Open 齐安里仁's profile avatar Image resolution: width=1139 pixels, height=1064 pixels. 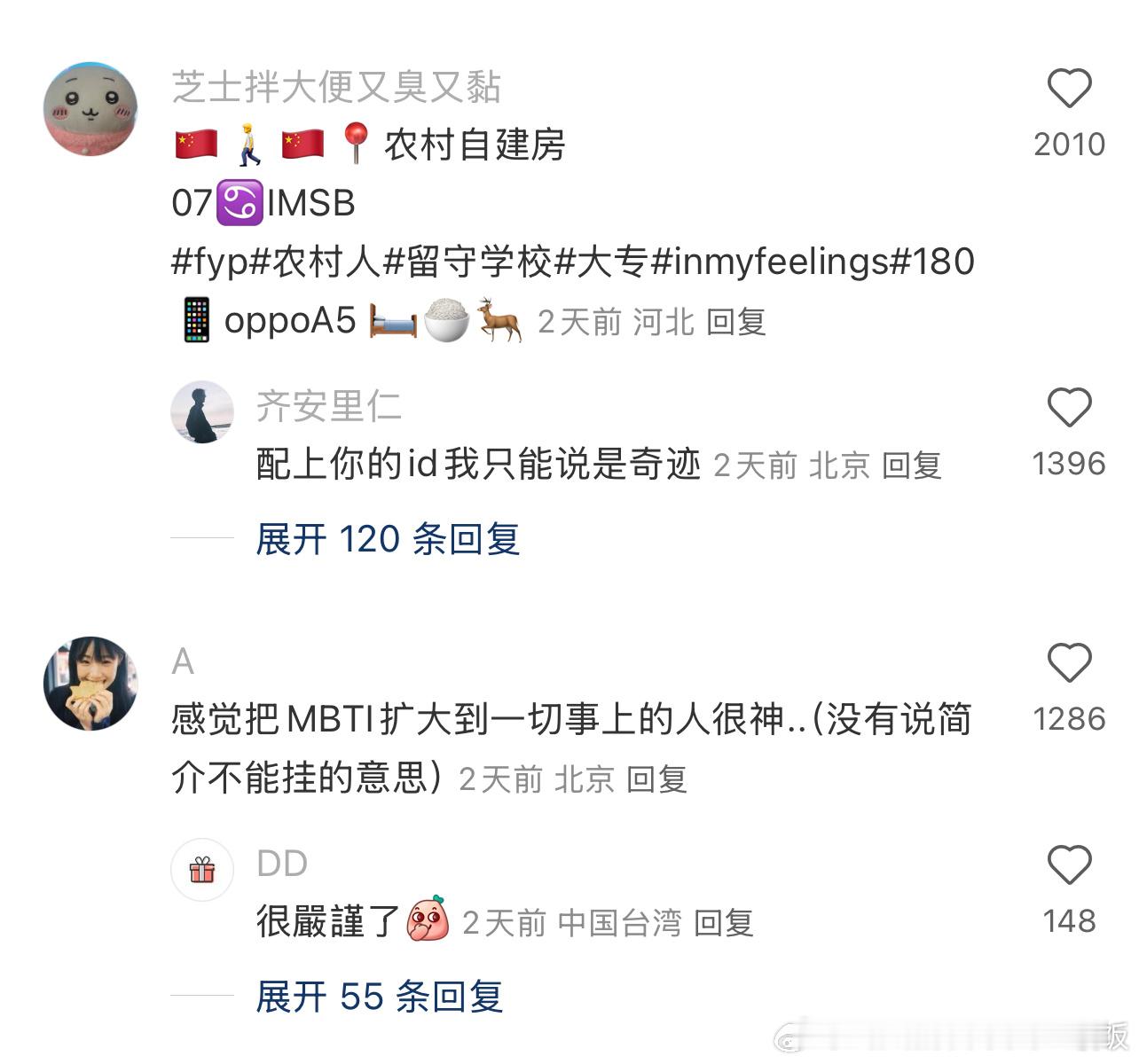point(202,412)
